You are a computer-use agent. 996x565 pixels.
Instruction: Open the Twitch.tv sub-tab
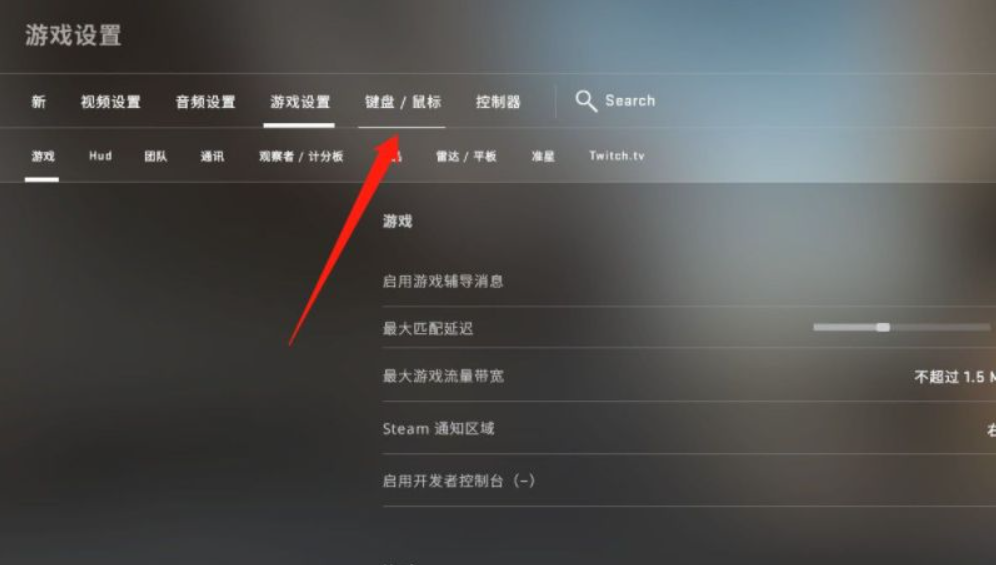[x=617, y=156]
